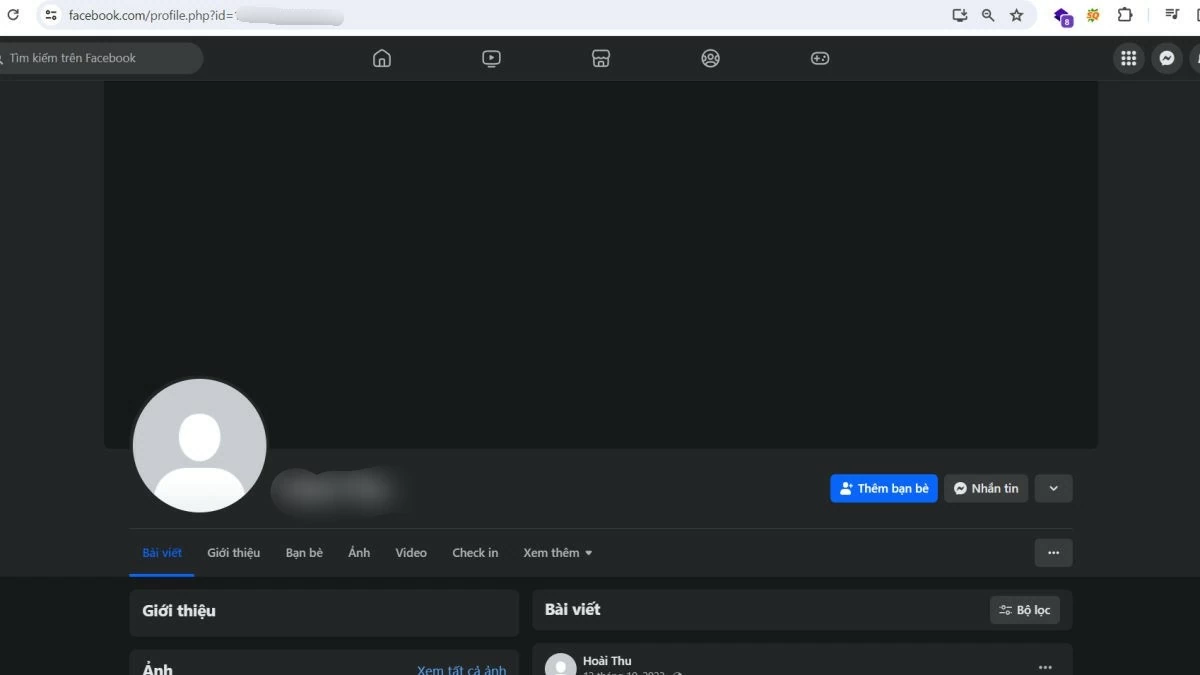Open Xem tất cả ảnh link
This screenshot has width=1200, height=675.
[x=462, y=669]
